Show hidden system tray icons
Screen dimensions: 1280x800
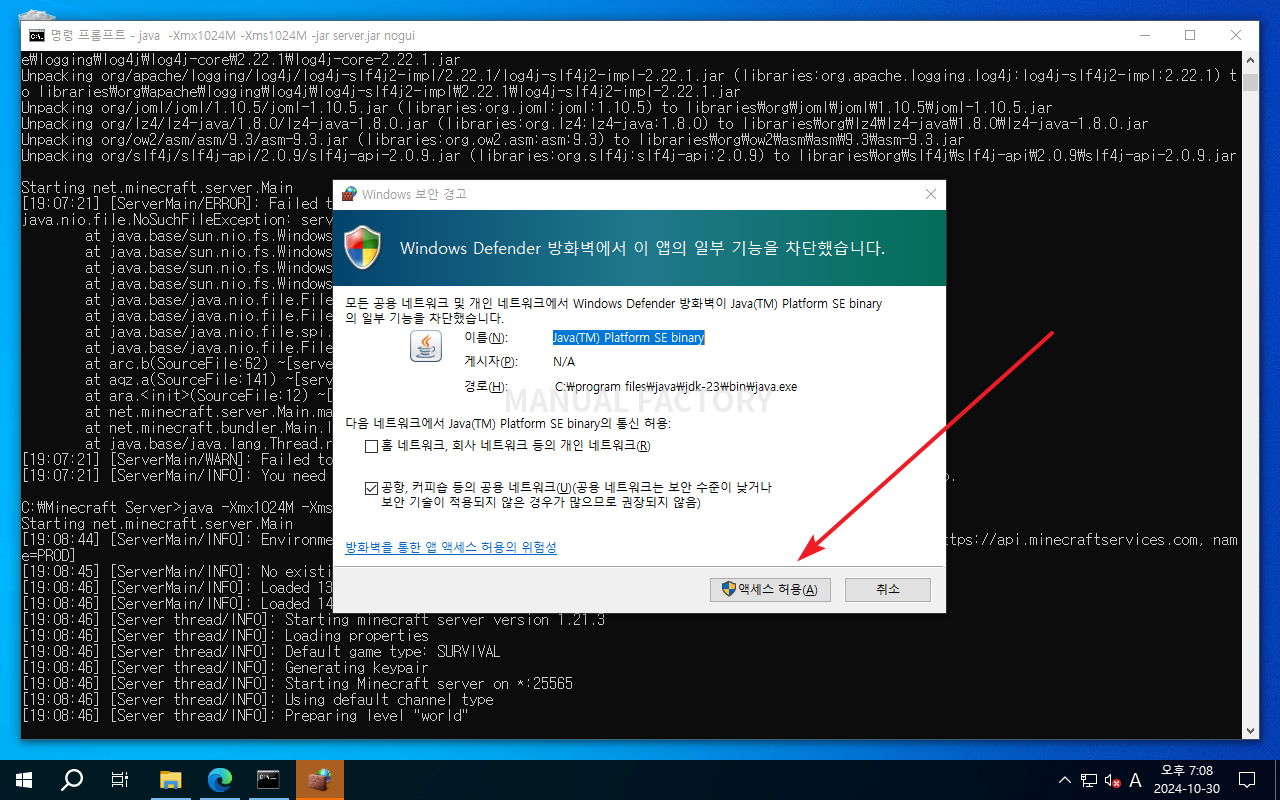(1064, 780)
